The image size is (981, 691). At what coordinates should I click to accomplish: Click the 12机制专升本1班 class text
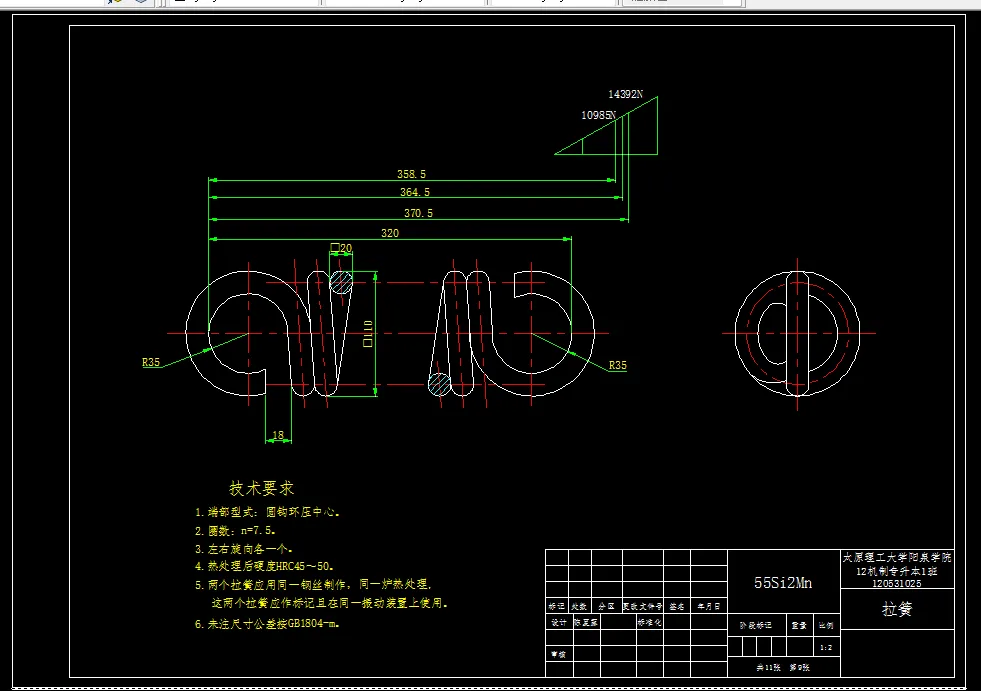[x=897, y=571]
